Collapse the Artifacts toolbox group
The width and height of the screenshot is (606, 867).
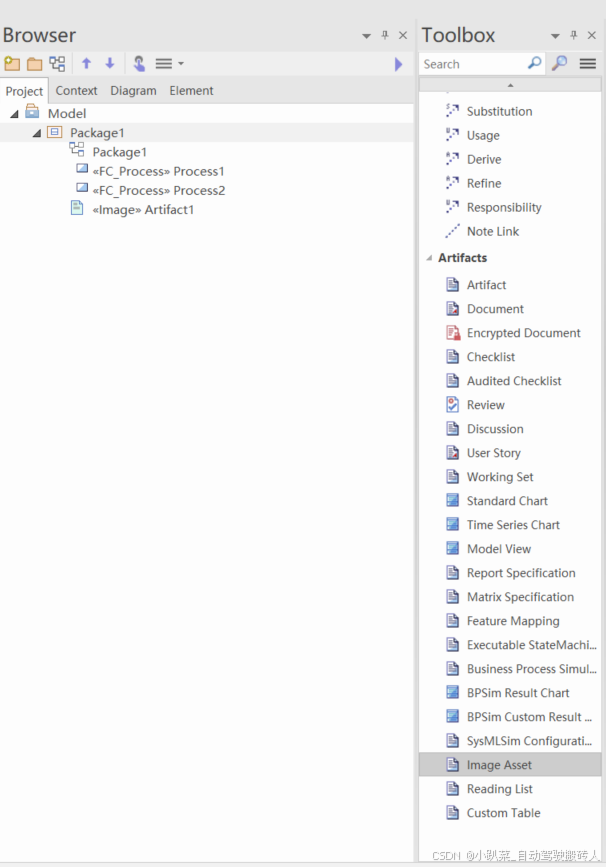click(429, 258)
